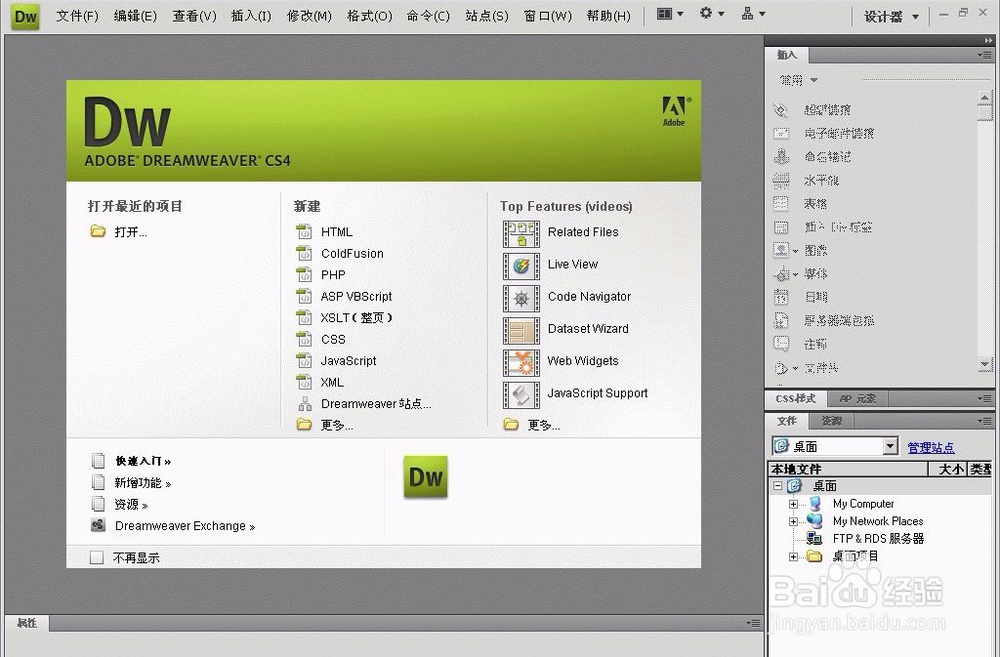This screenshot has height=657, width=1000.
Task: Click the date (日期) calendar icon
Action: (781, 297)
